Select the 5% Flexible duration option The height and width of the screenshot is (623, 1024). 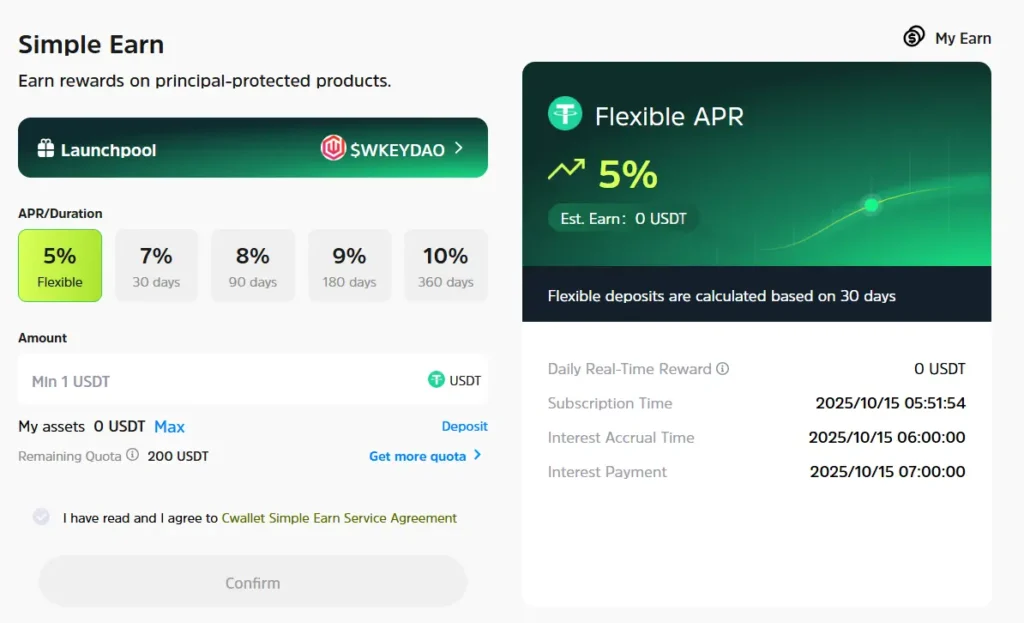coord(60,265)
